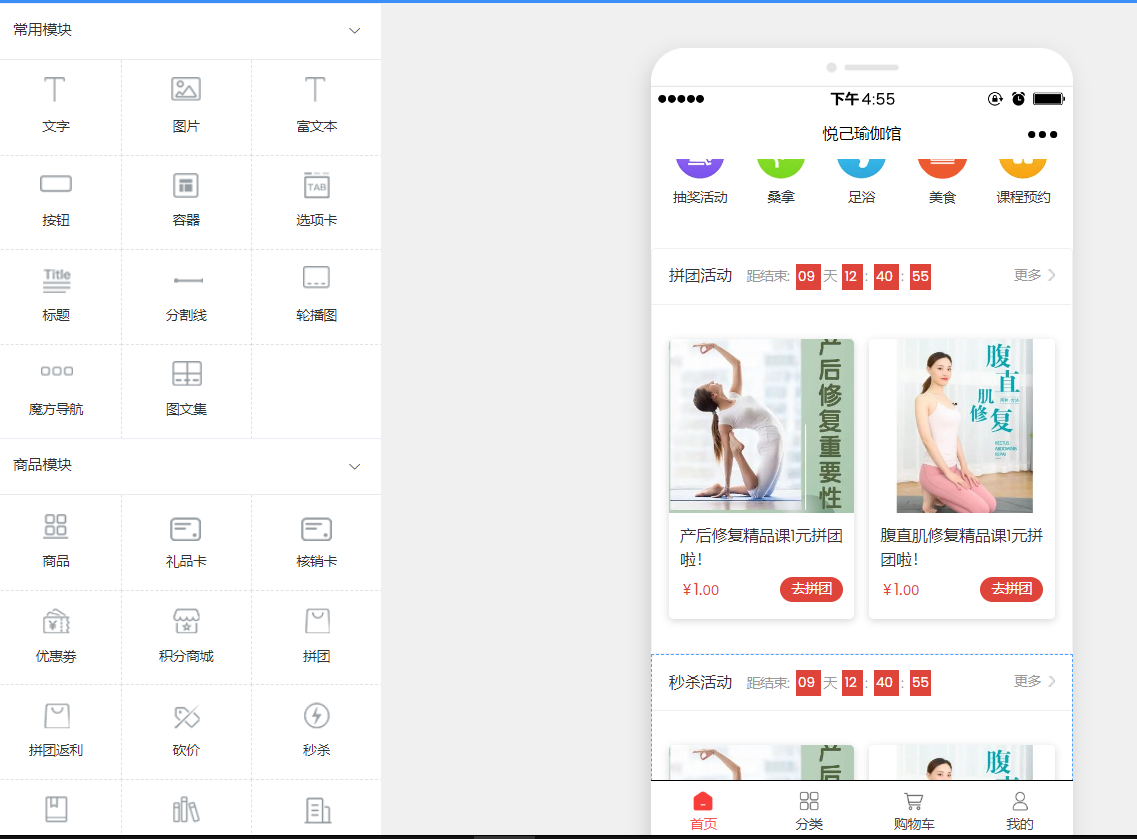
Task: Add the 分割线 divider module
Action: 186,296
